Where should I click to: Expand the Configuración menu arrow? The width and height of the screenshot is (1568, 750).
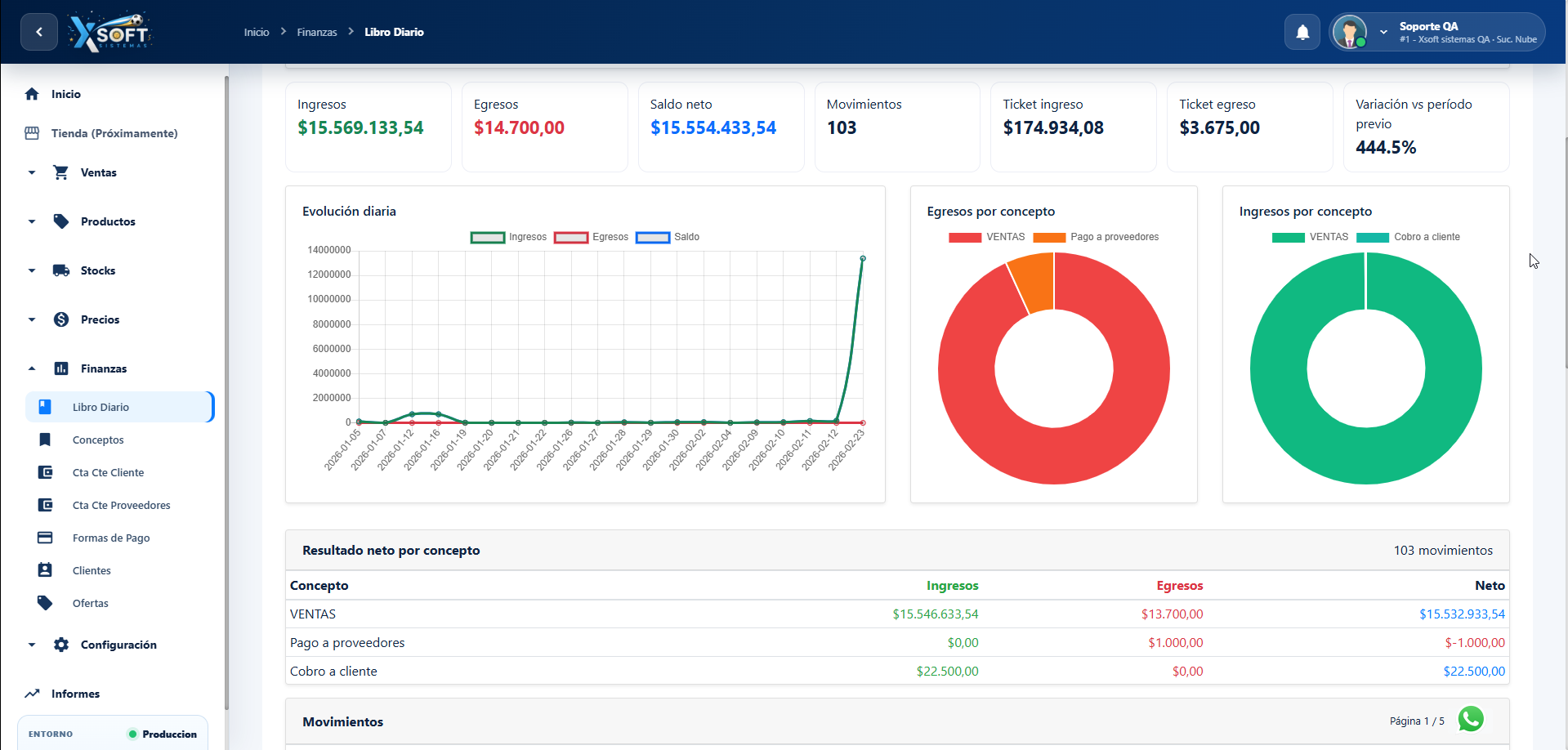click(x=32, y=645)
